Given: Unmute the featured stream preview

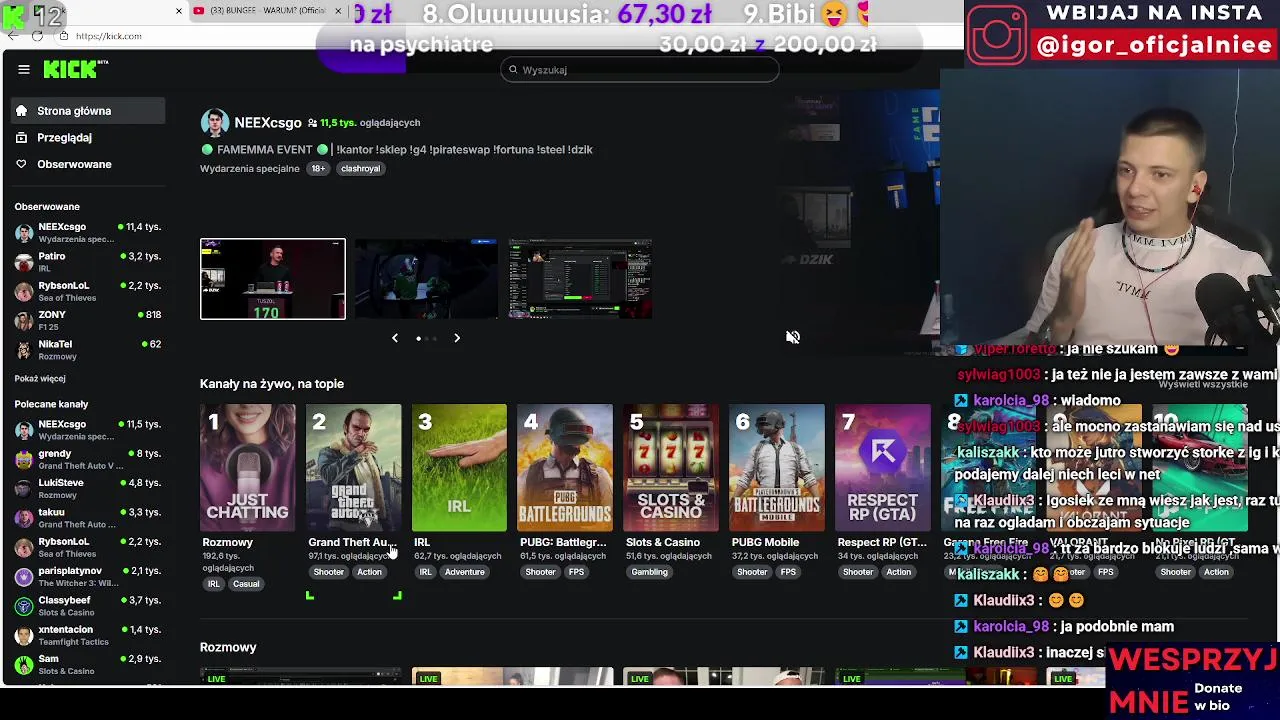Looking at the screenshot, I should (793, 338).
